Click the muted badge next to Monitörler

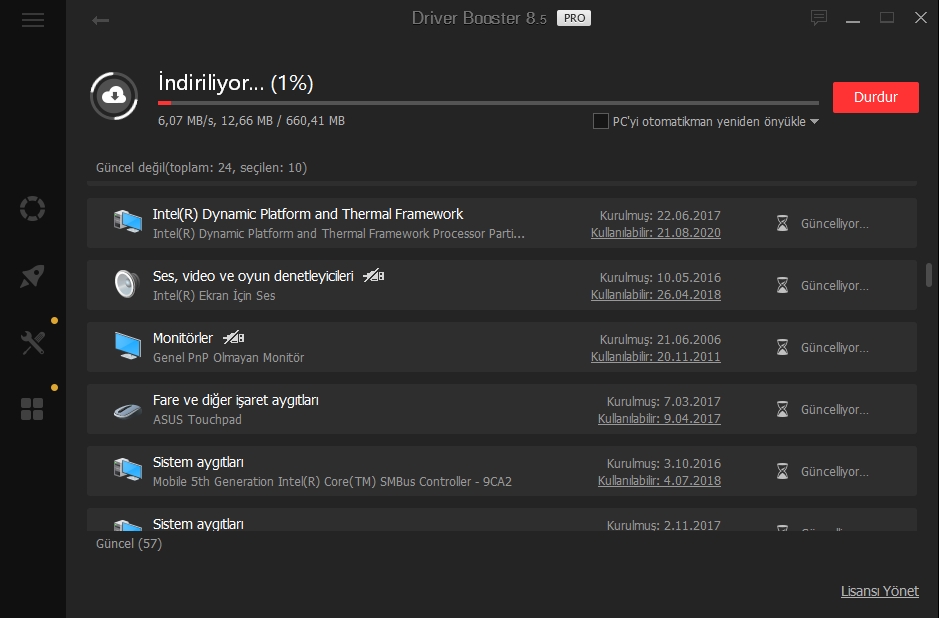tap(234, 338)
